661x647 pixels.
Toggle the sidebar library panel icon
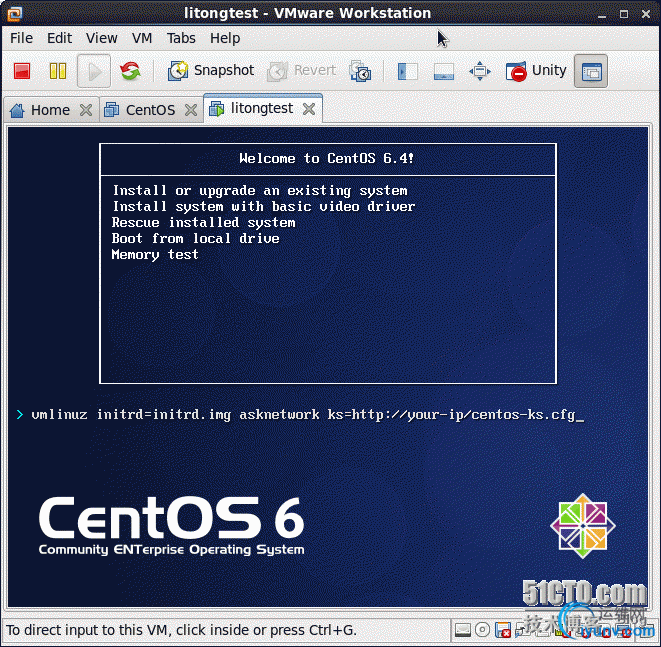[407, 71]
